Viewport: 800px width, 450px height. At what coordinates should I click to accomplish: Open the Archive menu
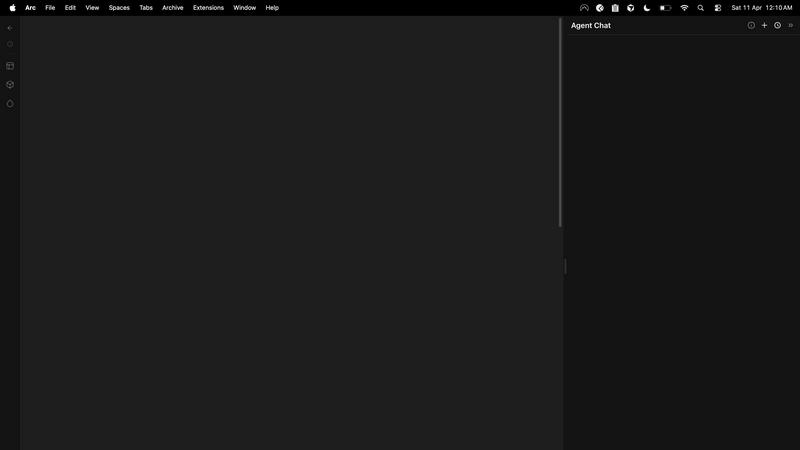(x=173, y=8)
